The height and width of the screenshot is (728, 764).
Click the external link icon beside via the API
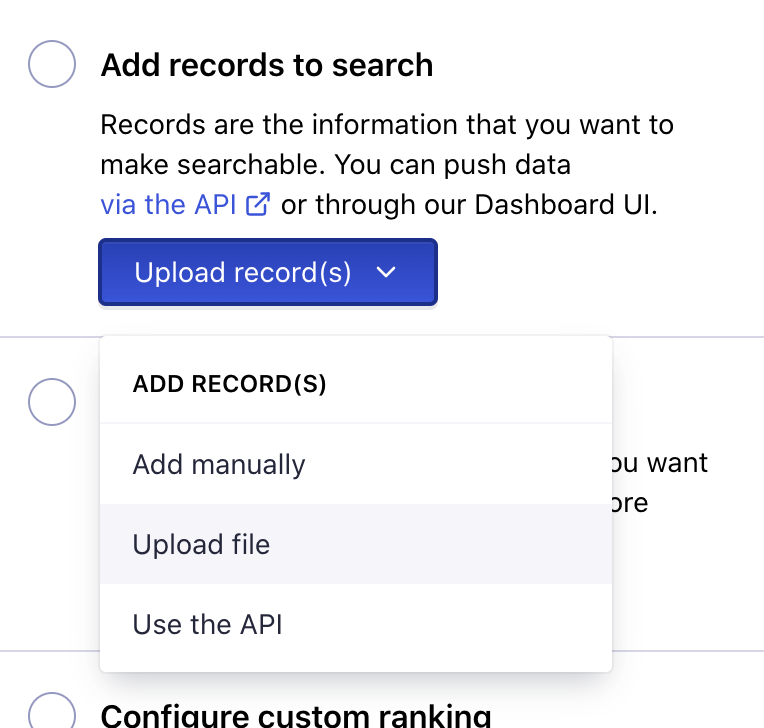258,205
